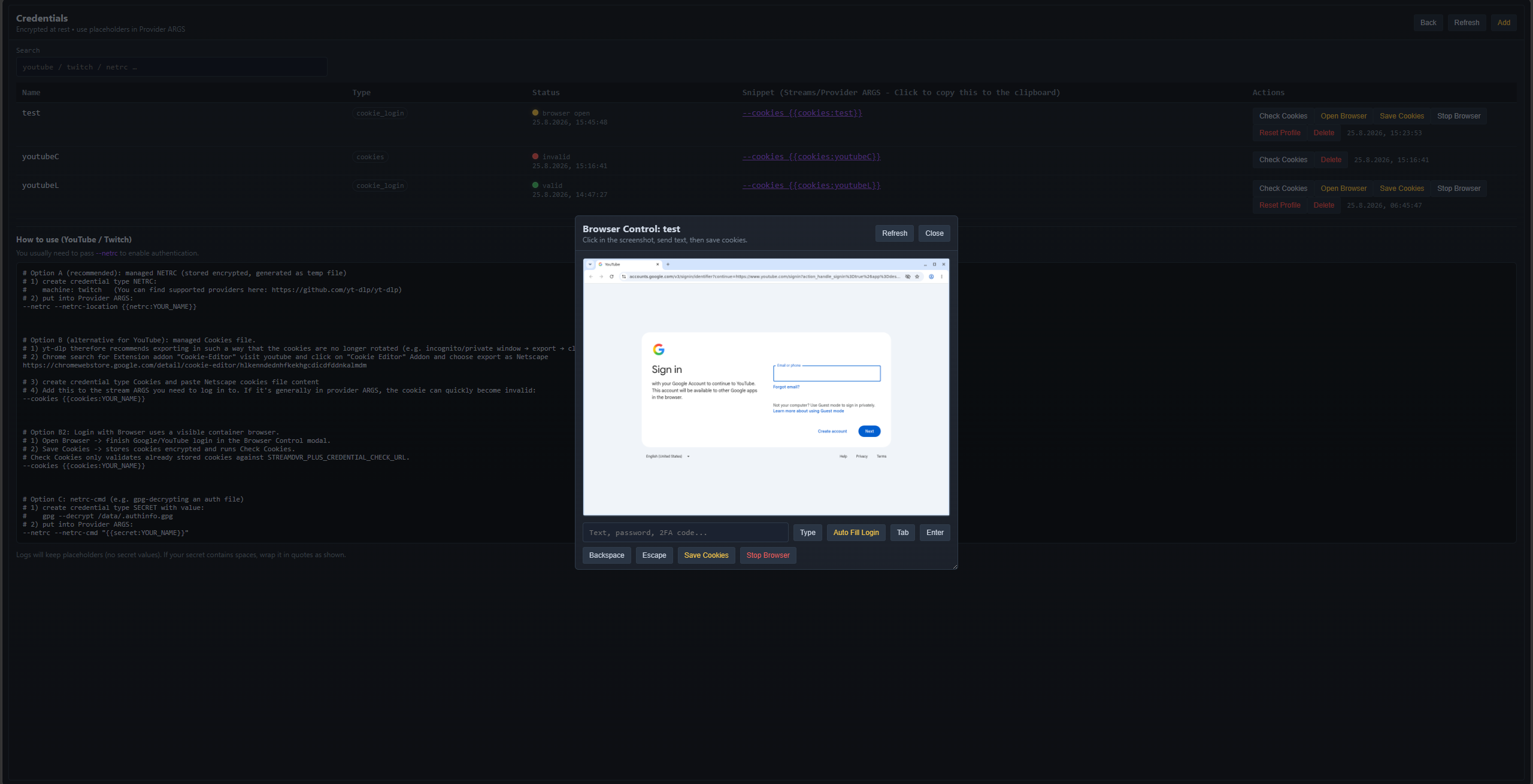1533x784 pixels.
Task: Click Reset Profile for youtubeL row
Action: point(1280,205)
